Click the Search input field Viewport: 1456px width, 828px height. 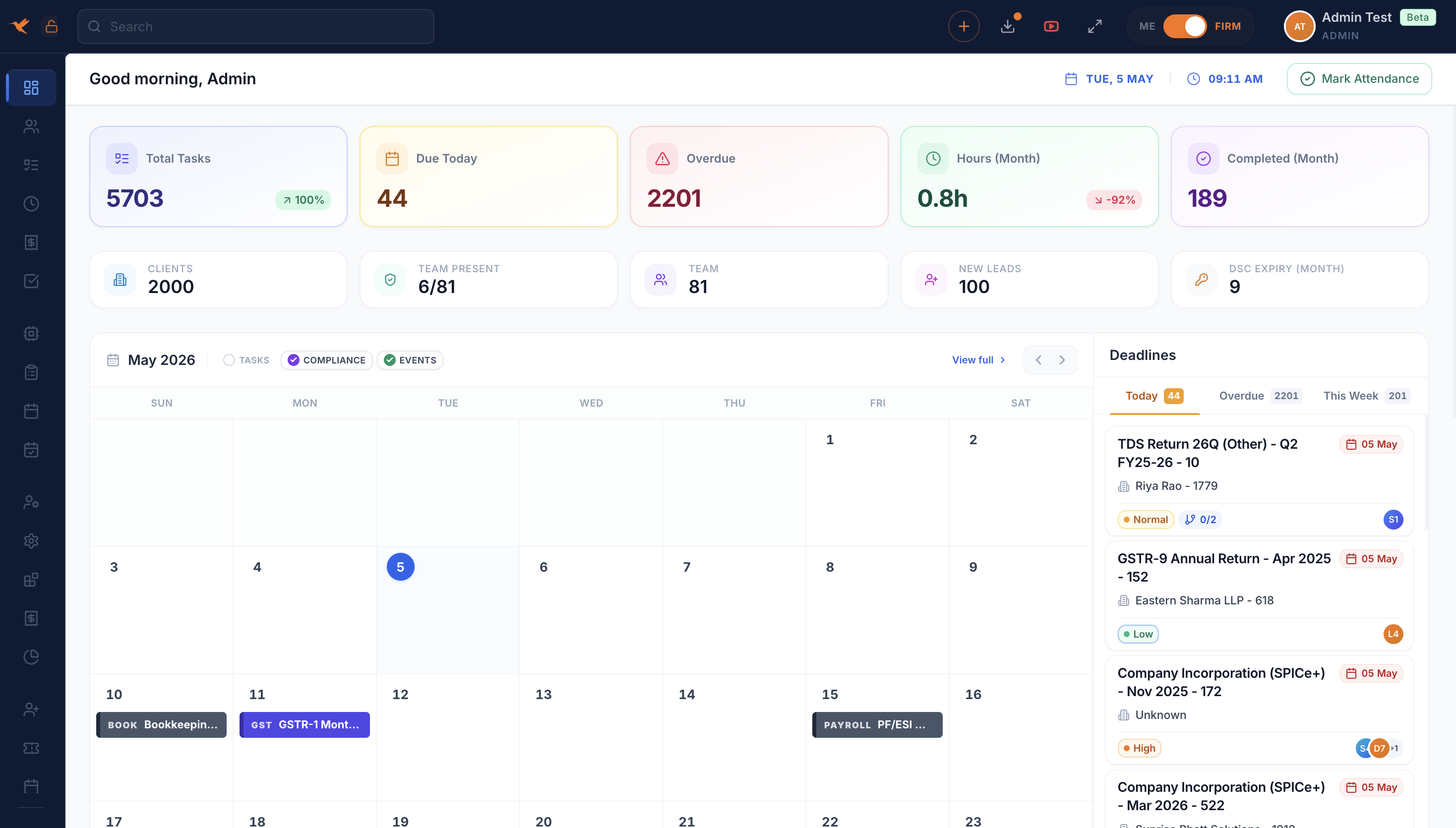(x=255, y=26)
